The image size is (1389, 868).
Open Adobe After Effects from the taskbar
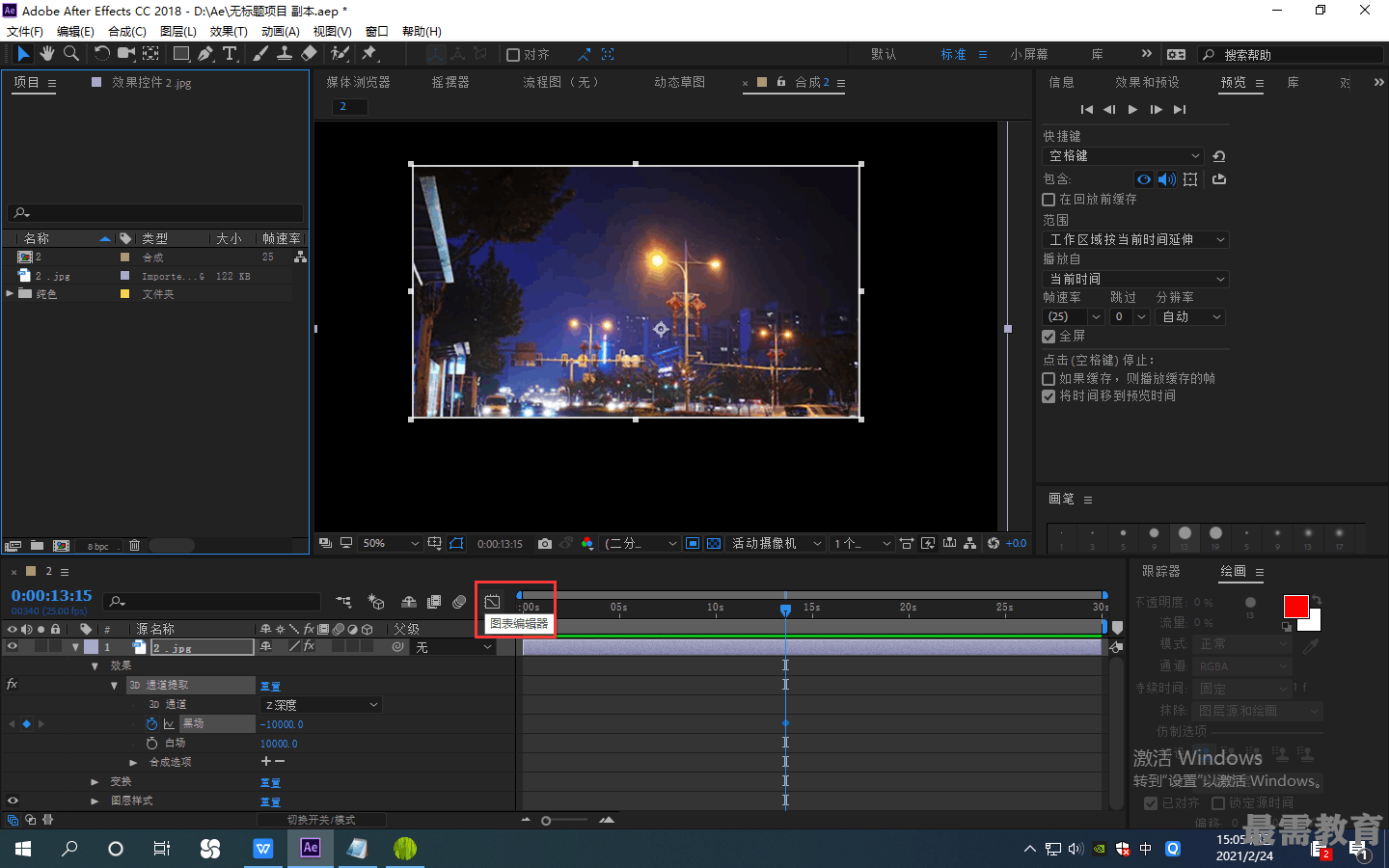(310, 849)
